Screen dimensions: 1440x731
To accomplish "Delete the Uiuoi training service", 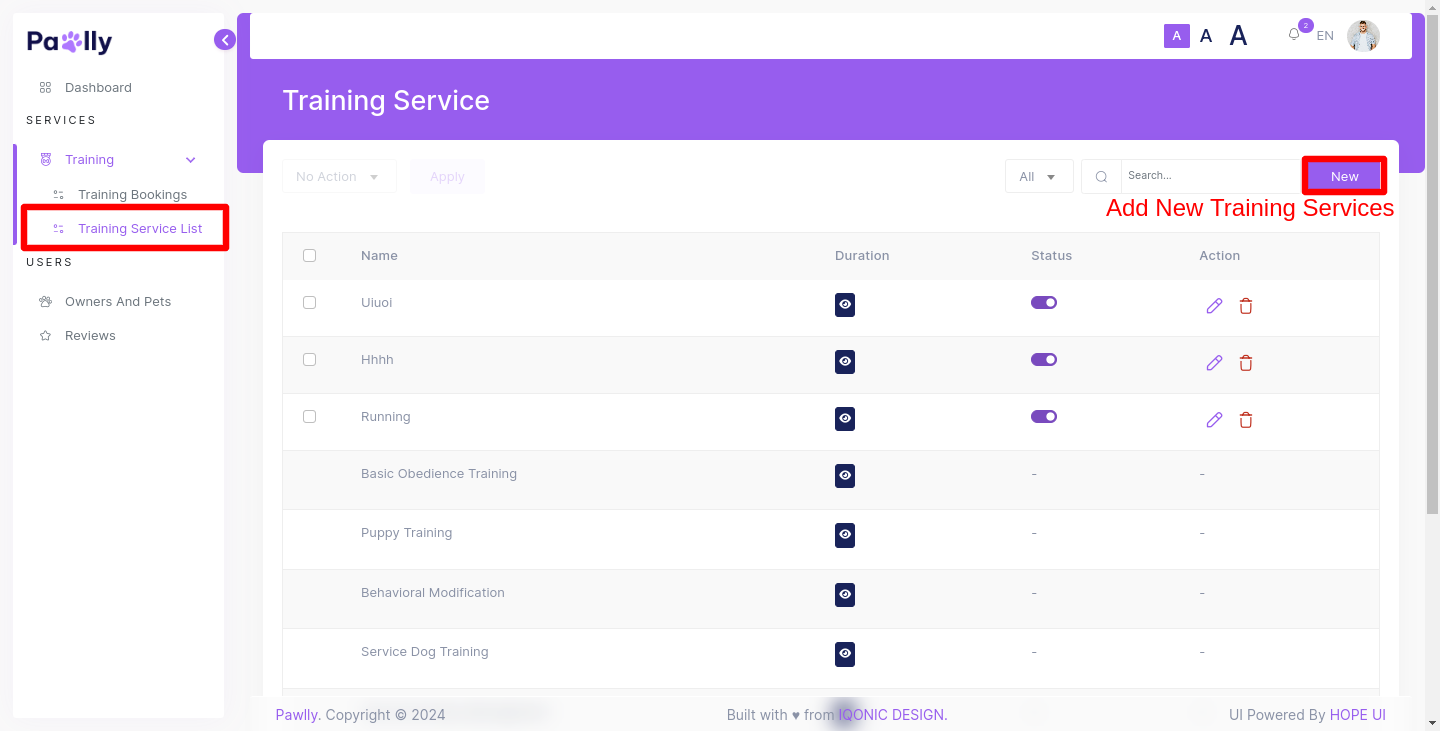I will pos(1246,306).
